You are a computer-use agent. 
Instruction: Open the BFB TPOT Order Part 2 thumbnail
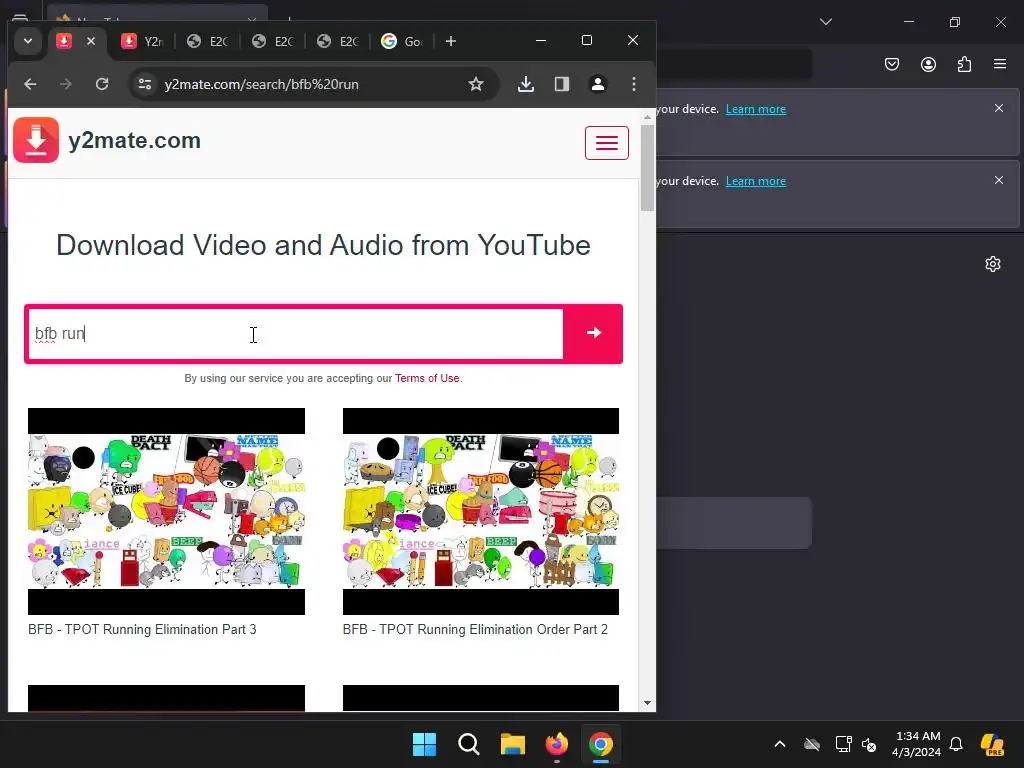point(481,511)
